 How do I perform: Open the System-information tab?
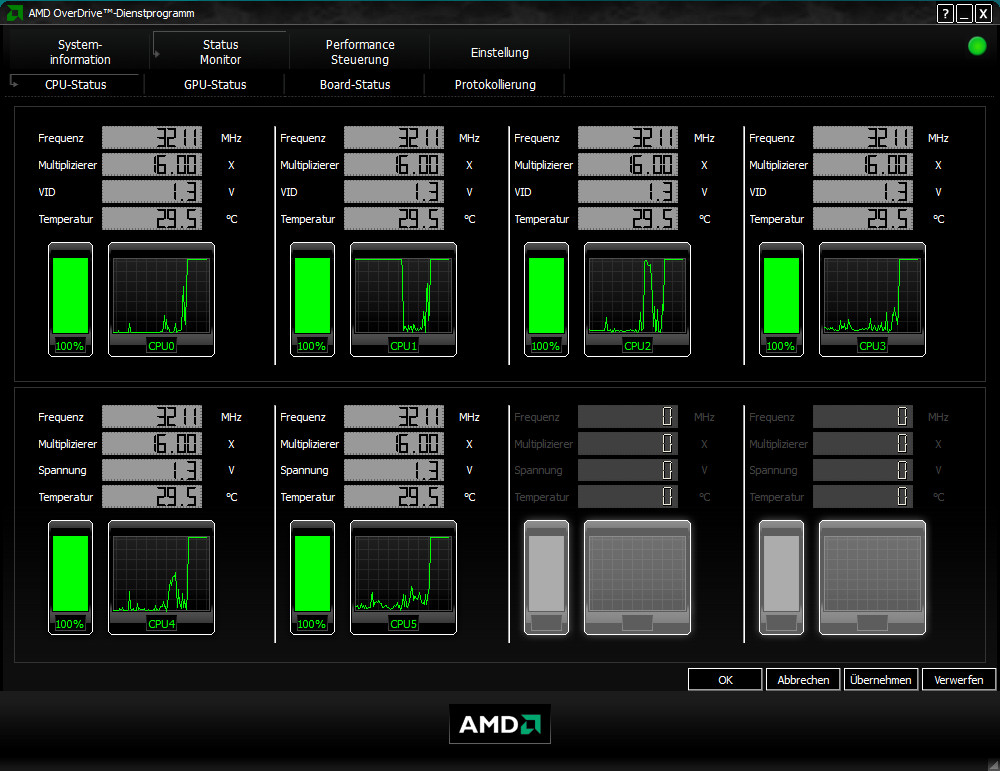[x=80, y=52]
